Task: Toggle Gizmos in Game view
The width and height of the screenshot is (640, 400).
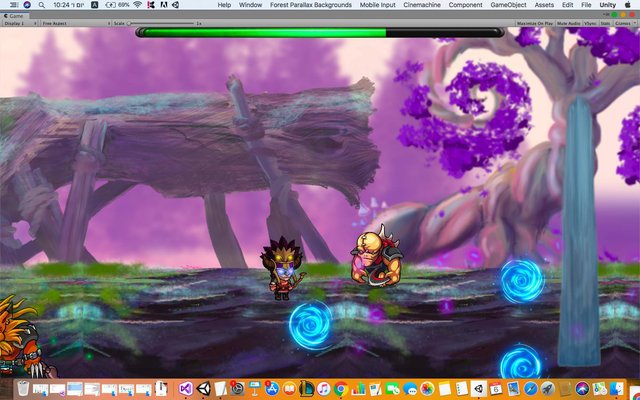Action: click(622, 24)
